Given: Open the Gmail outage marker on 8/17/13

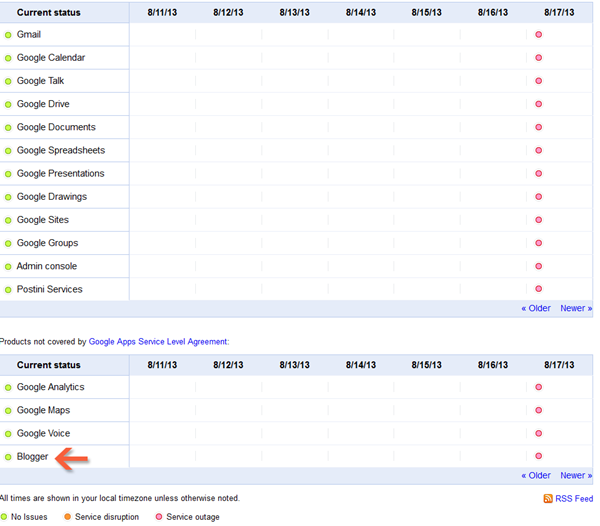Looking at the screenshot, I should point(538,34).
